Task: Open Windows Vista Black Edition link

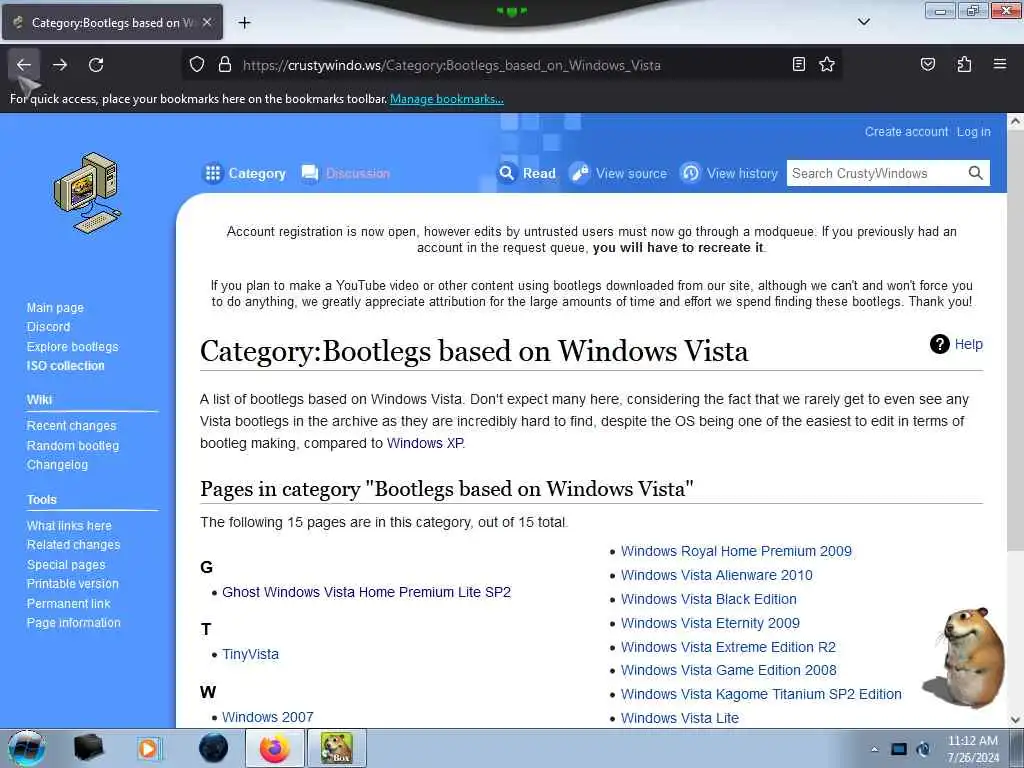Action: pos(709,599)
